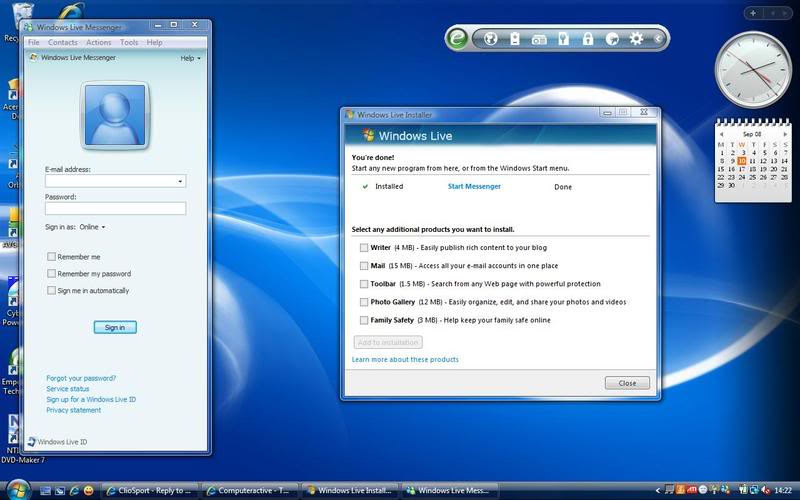Open the Help dropdown in Messenger header
Image resolution: width=800 pixels, height=500 pixels.
[188, 59]
